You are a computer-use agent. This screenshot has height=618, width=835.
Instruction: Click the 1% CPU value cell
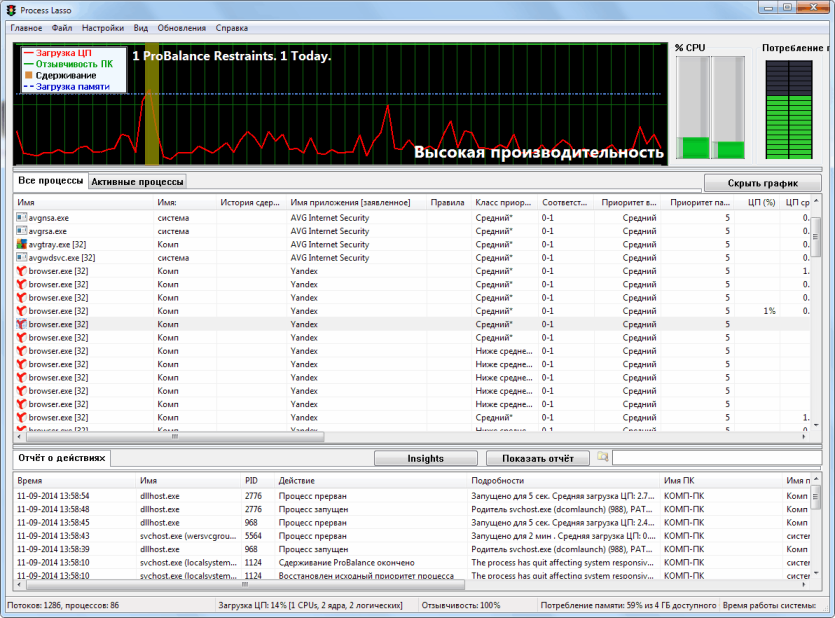coord(769,311)
